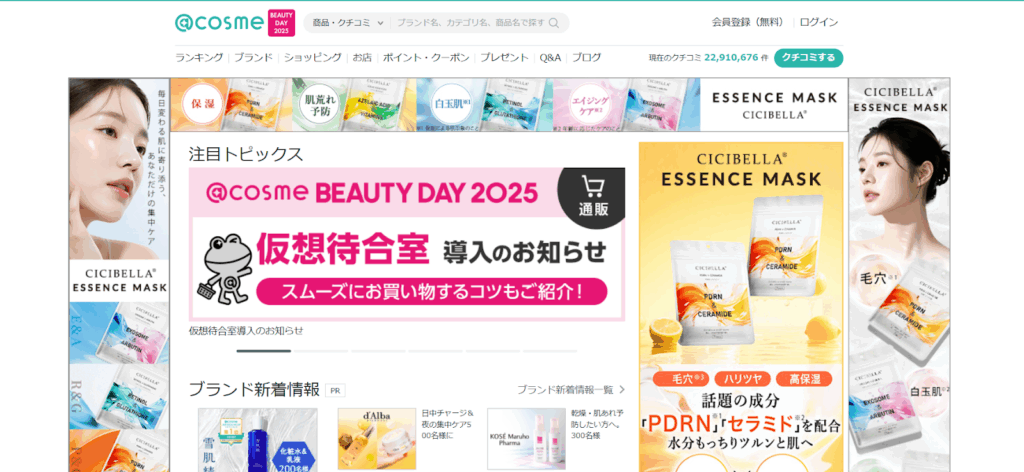The image size is (1024, 472).
Task: Click 会員登録（無料） link
Action: [x=748, y=22]
